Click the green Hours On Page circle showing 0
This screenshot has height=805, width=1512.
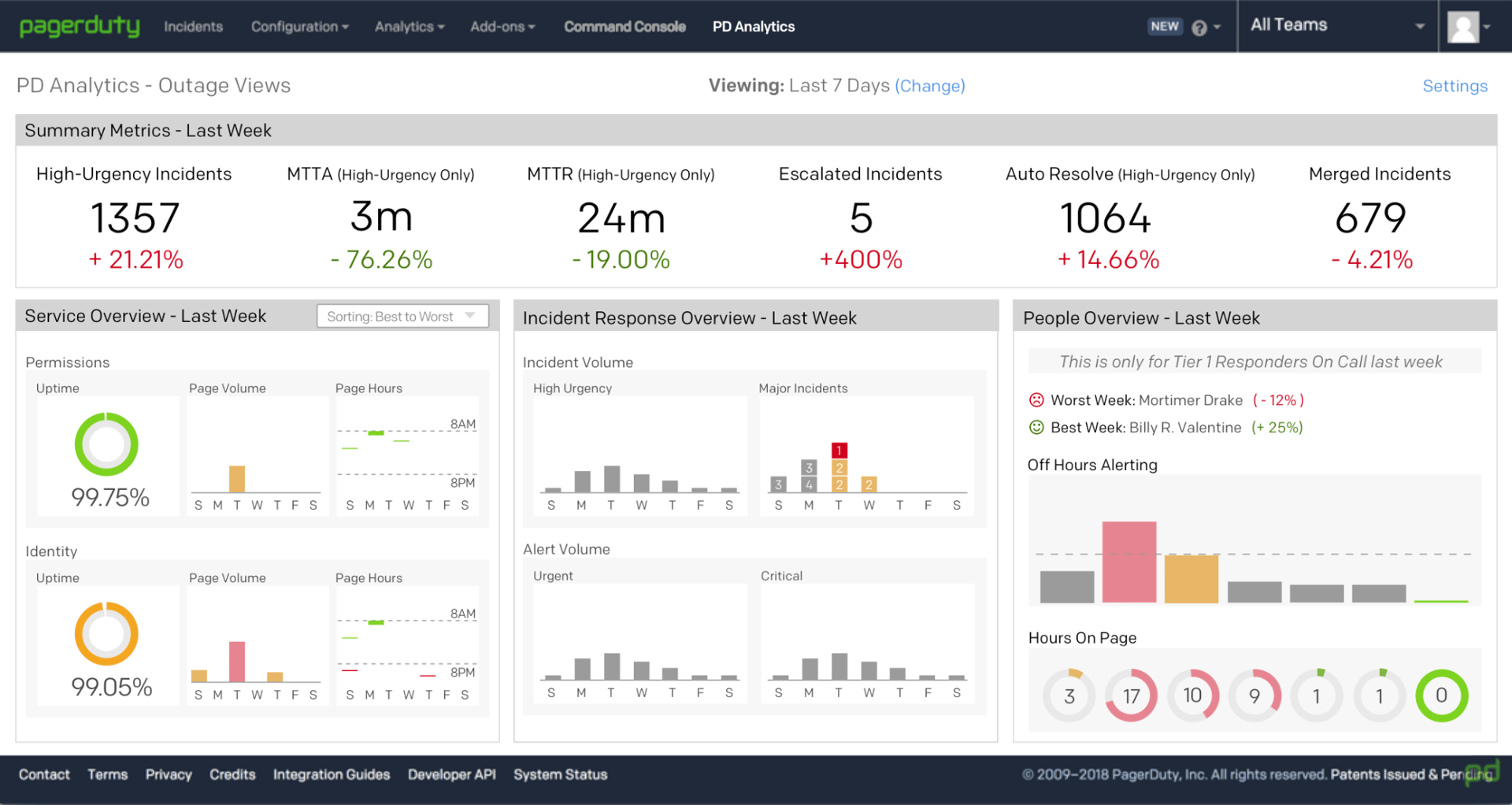1441,696
